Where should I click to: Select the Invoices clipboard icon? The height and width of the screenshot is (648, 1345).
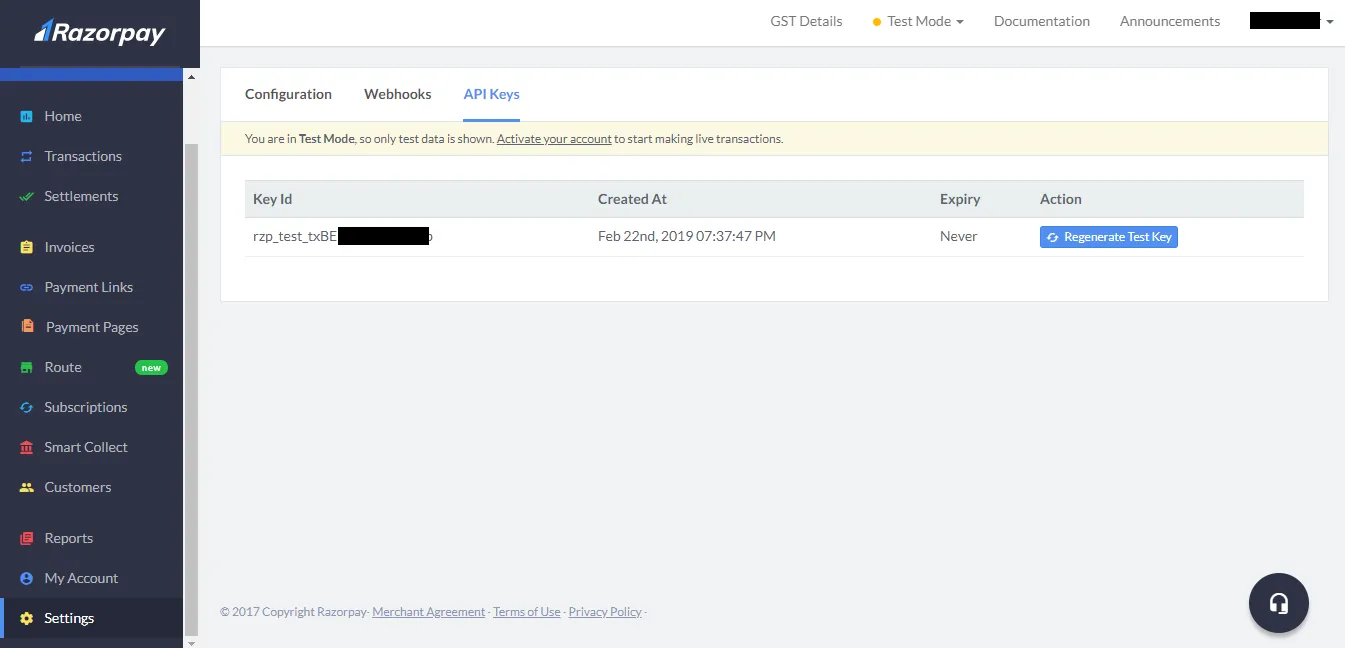(x=27, y=247)
